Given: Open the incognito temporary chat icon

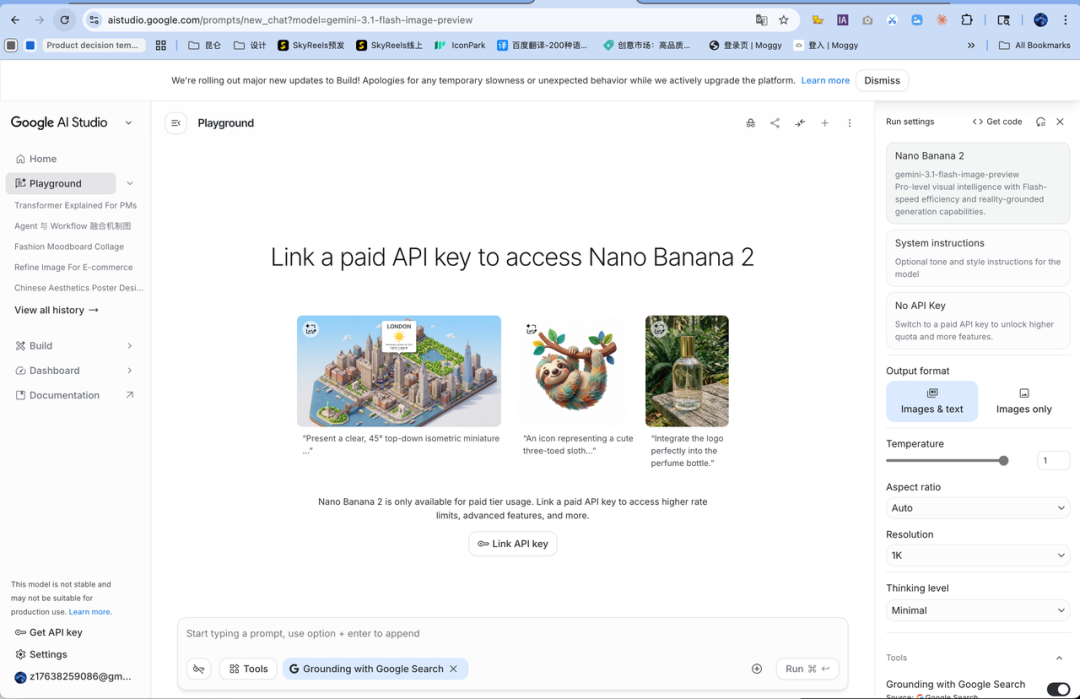Looking at the screenshot, I should pyautogui.click(x=750, y=123).
